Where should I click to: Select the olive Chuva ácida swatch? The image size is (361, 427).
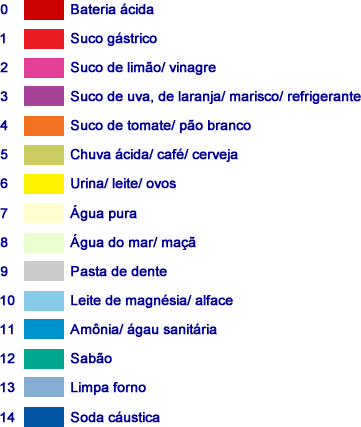point(44,155)
